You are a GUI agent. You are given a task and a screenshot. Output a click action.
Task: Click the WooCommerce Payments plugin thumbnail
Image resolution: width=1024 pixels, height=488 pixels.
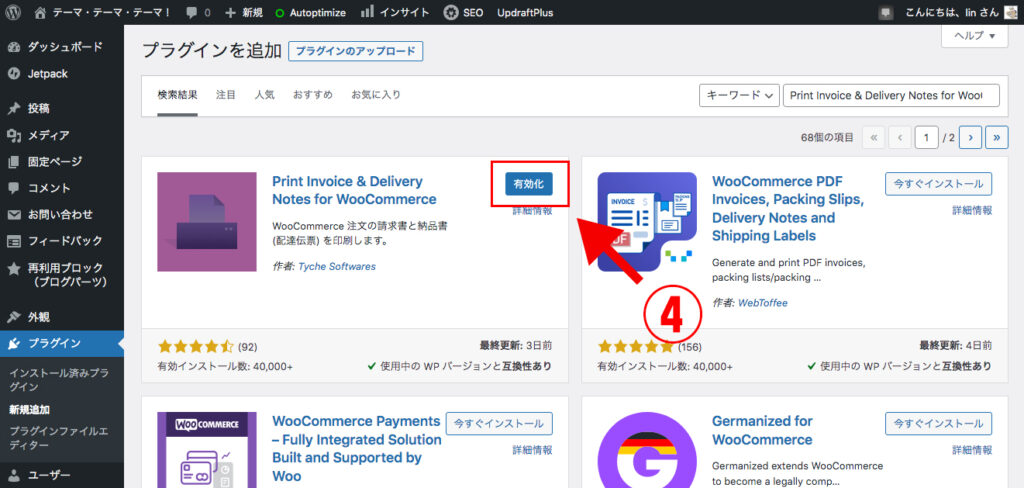pyautogui.click(x=207, y=450)
